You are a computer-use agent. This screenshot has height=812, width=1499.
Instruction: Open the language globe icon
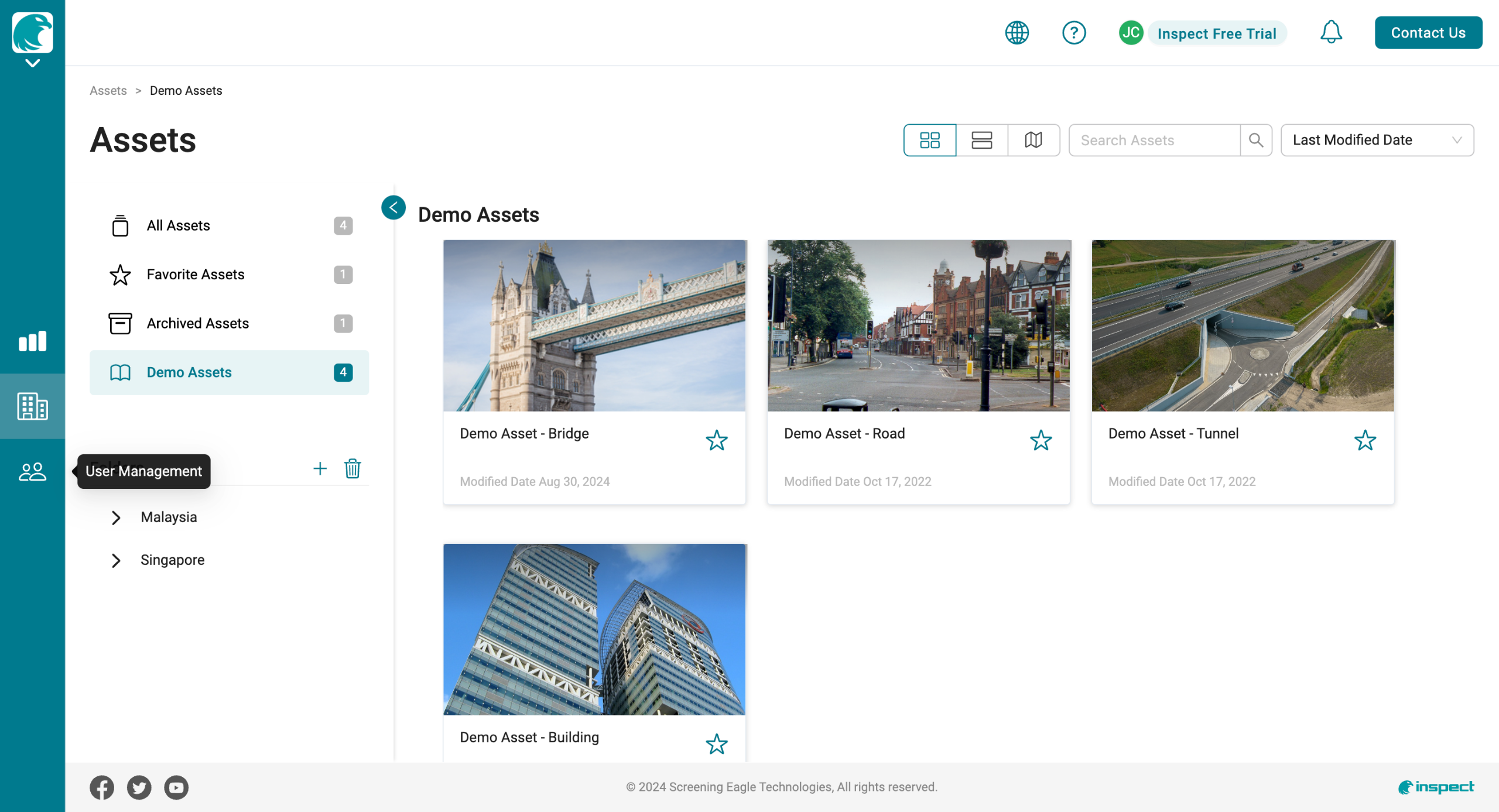pos(1017,33)
